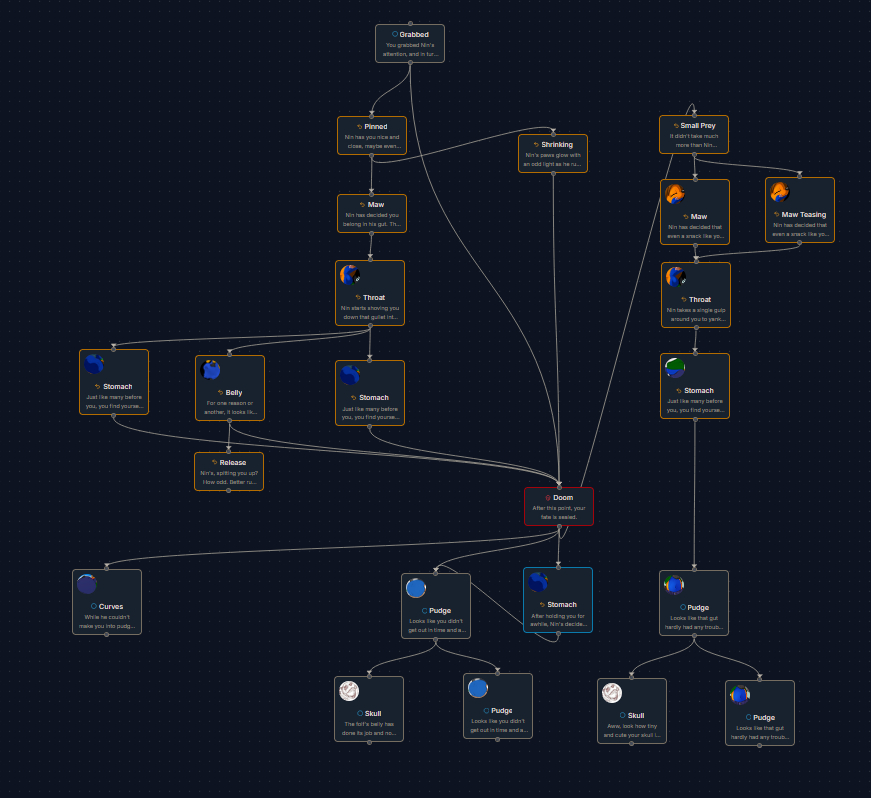871x798 pixels.
Task: Click the Curves node's round avatar icon
Action: (87, 584)
